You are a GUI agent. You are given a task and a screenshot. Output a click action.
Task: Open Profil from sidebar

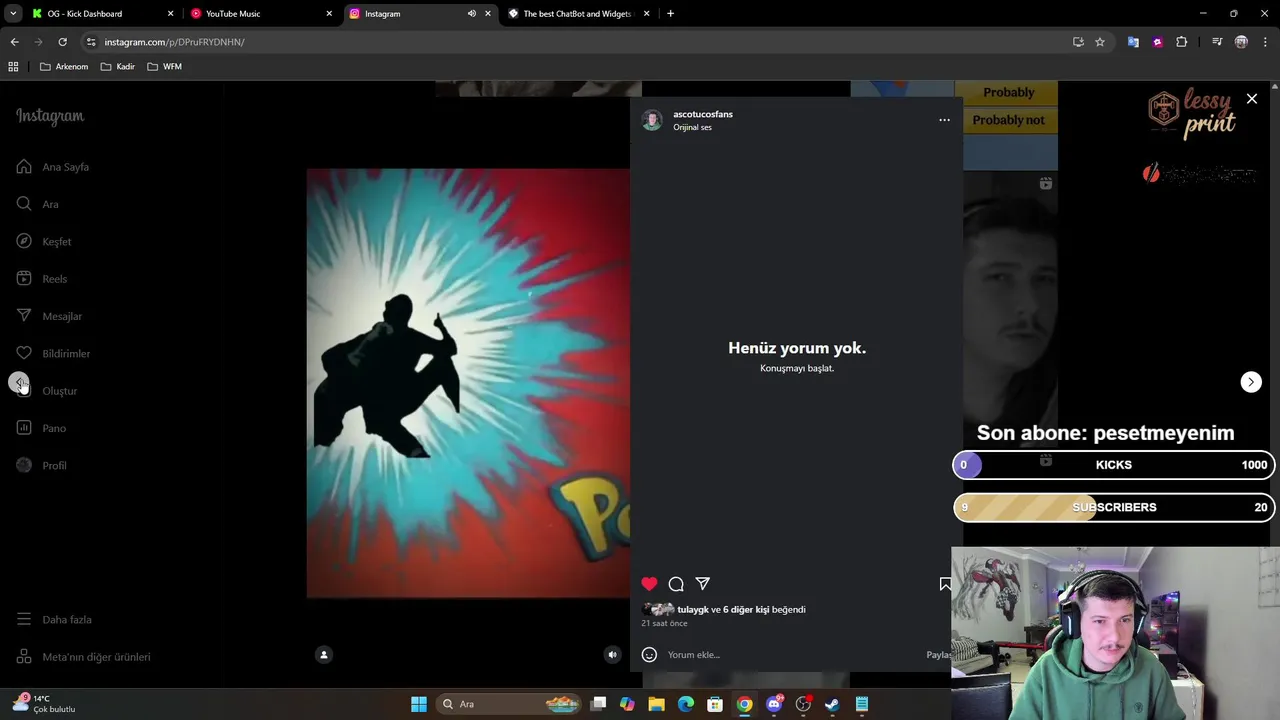point(41,465)
